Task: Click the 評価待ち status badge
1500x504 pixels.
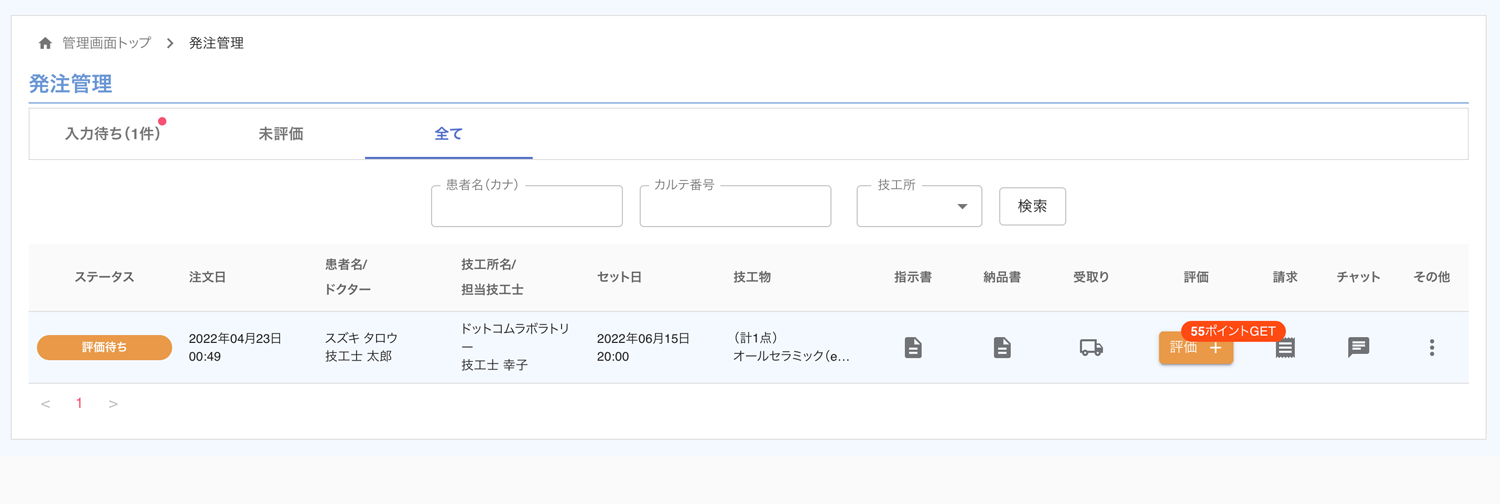Action: tap(104, 348)
